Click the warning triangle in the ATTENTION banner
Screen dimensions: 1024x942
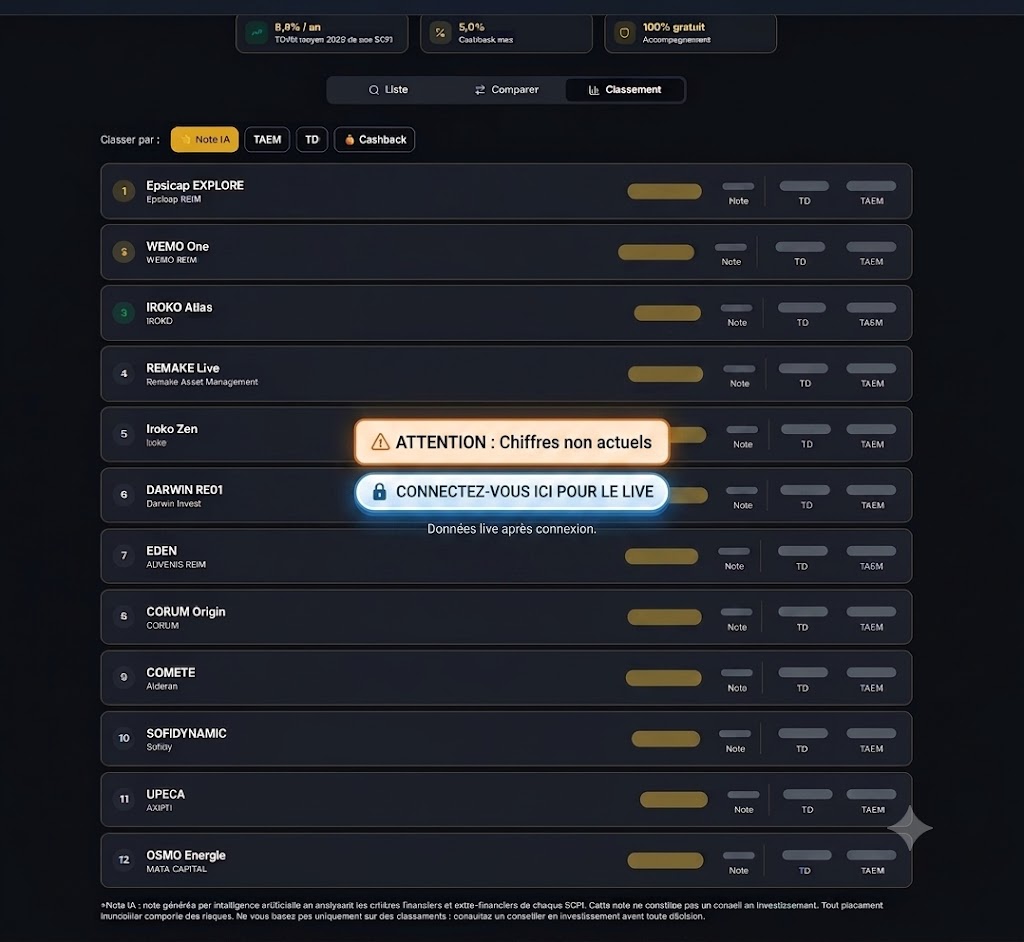click(x=380, y=442)
